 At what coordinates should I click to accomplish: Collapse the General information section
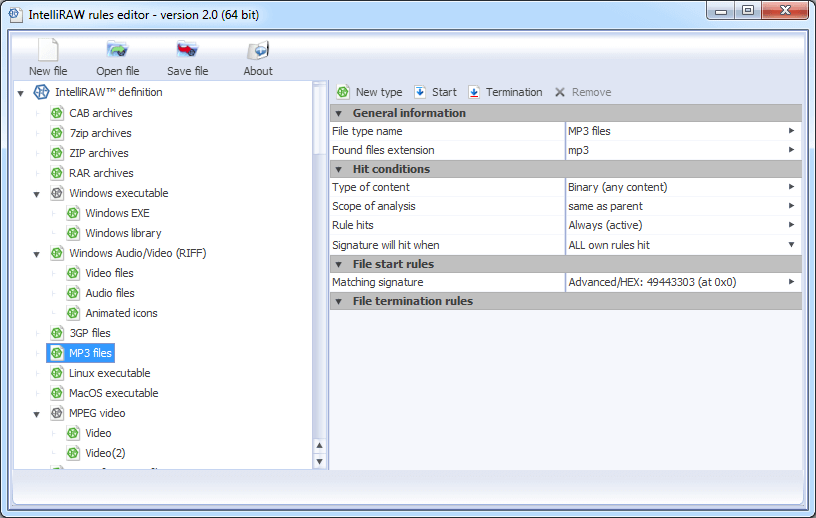339,113
